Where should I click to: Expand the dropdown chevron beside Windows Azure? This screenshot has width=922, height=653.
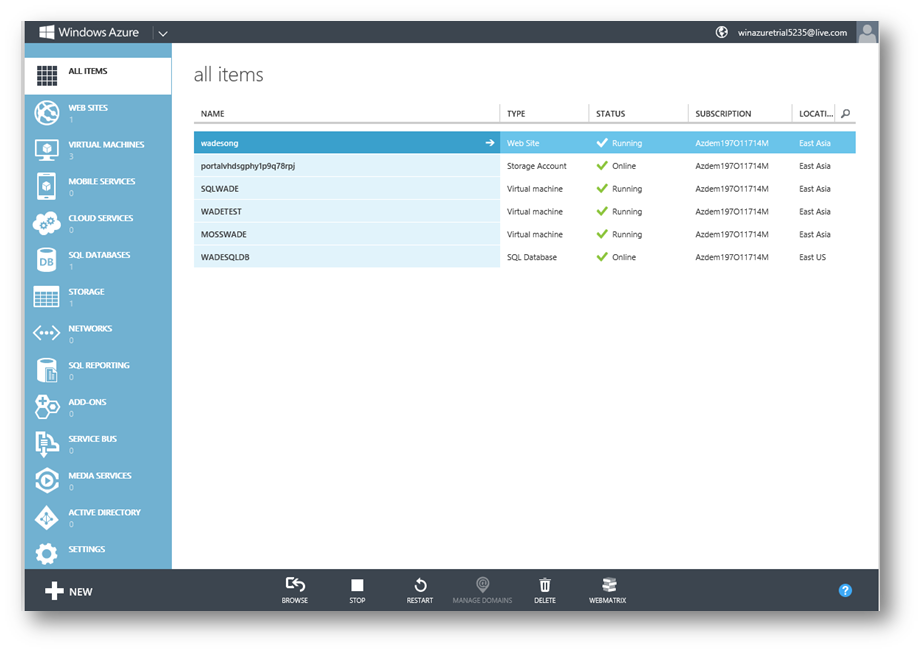pyautogui.click(x=163, y=34)
